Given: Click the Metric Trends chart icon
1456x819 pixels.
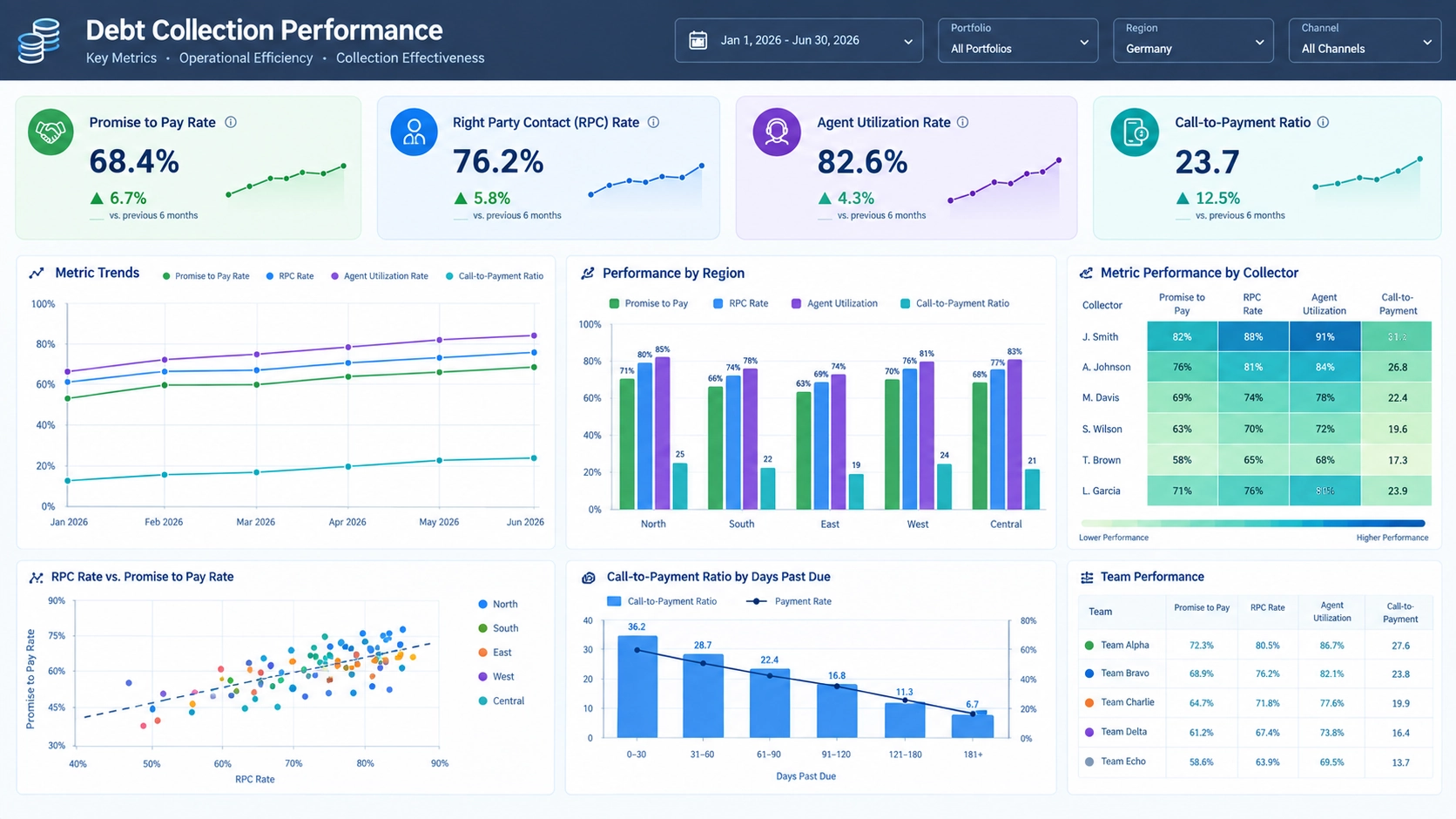Looking at the screenshot, I should pos(37,273).
